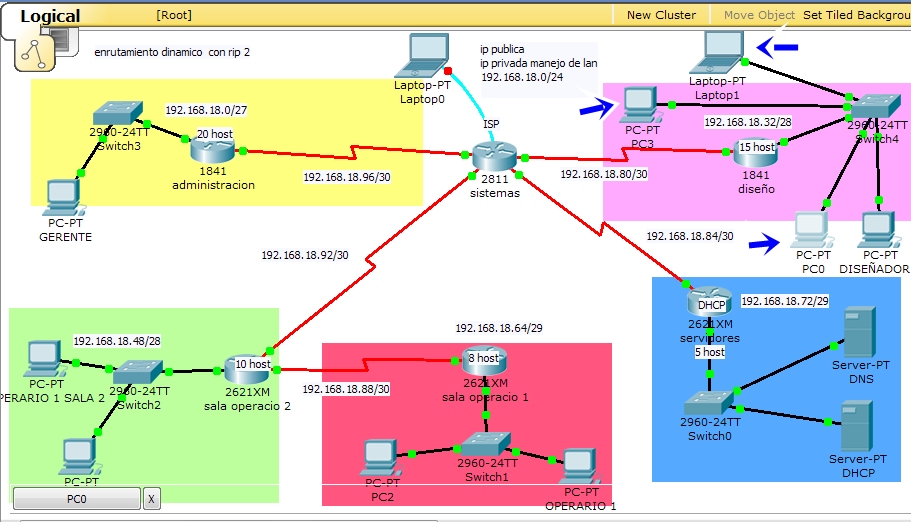This screenshot has width=911, height=522.
Task: Open the PC0 computer icon
Action: click(x=812, y=231)
